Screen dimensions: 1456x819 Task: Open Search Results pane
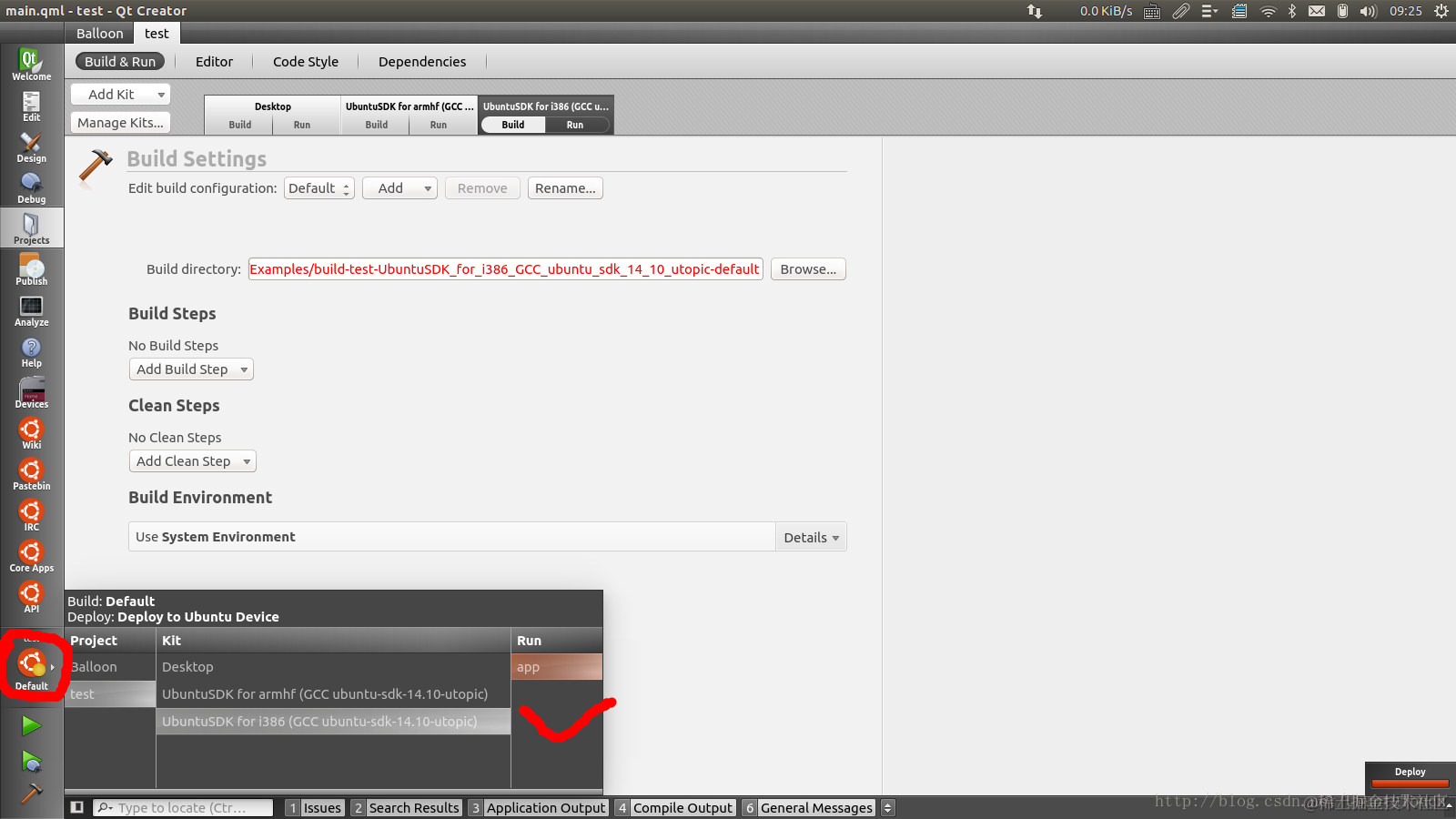tap(406, 808)
